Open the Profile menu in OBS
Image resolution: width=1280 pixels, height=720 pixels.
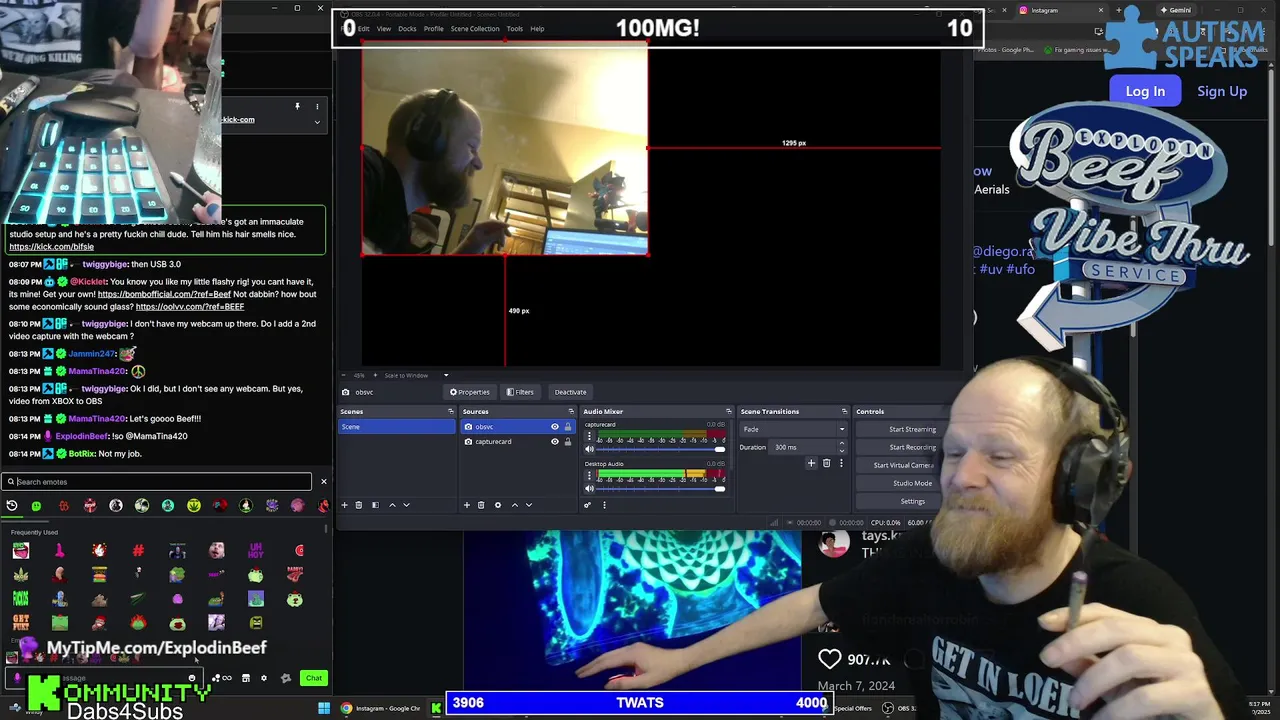pyautogui.click(x=433, y=28)
